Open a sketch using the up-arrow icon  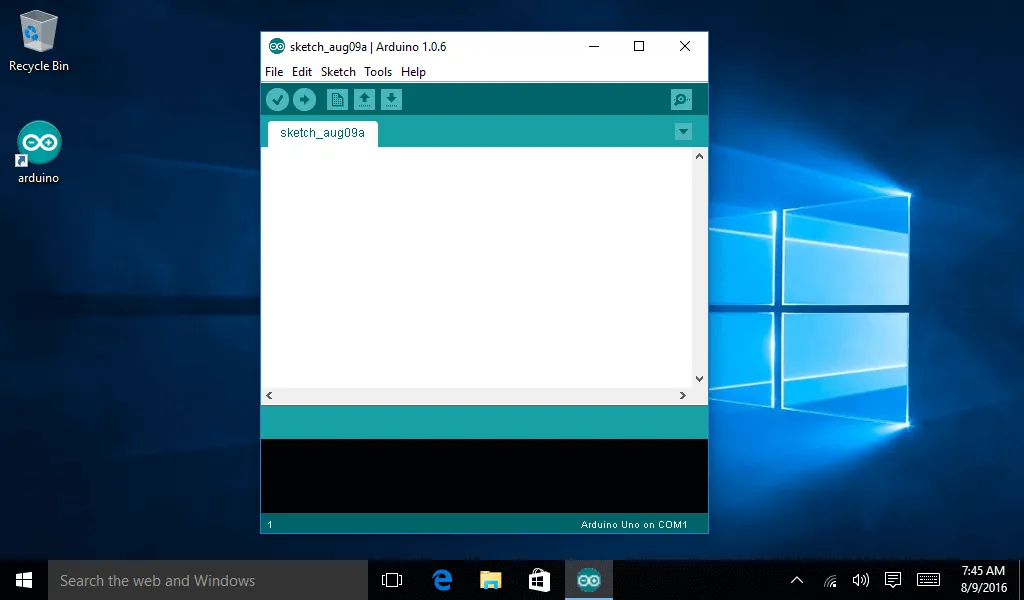tap(365, 99)
